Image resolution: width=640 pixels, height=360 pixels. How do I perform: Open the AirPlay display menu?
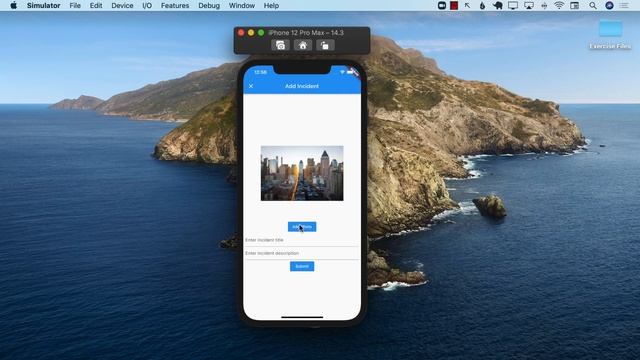[529, 6]
